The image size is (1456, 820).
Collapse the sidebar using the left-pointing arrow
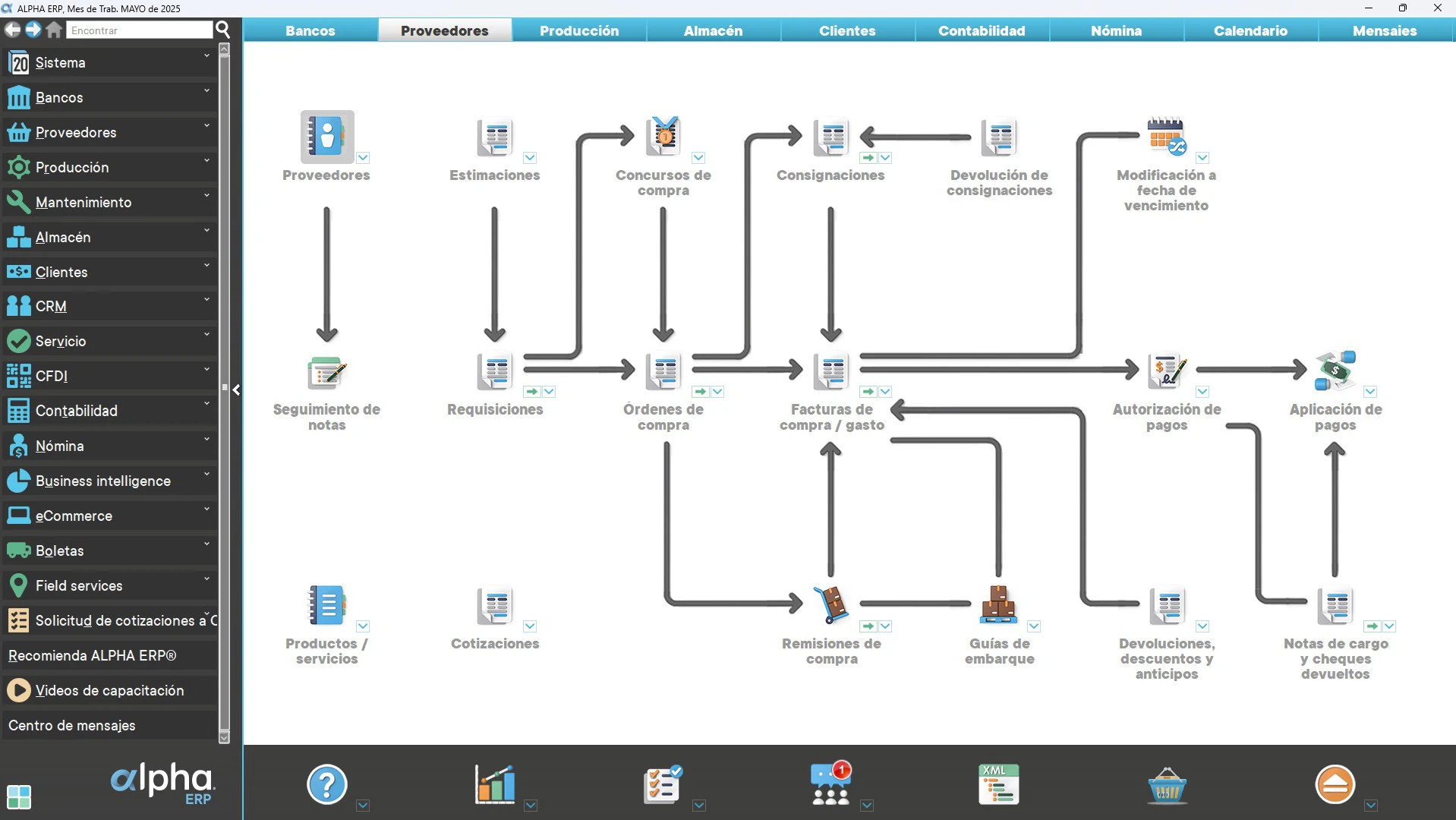point(236,389)
